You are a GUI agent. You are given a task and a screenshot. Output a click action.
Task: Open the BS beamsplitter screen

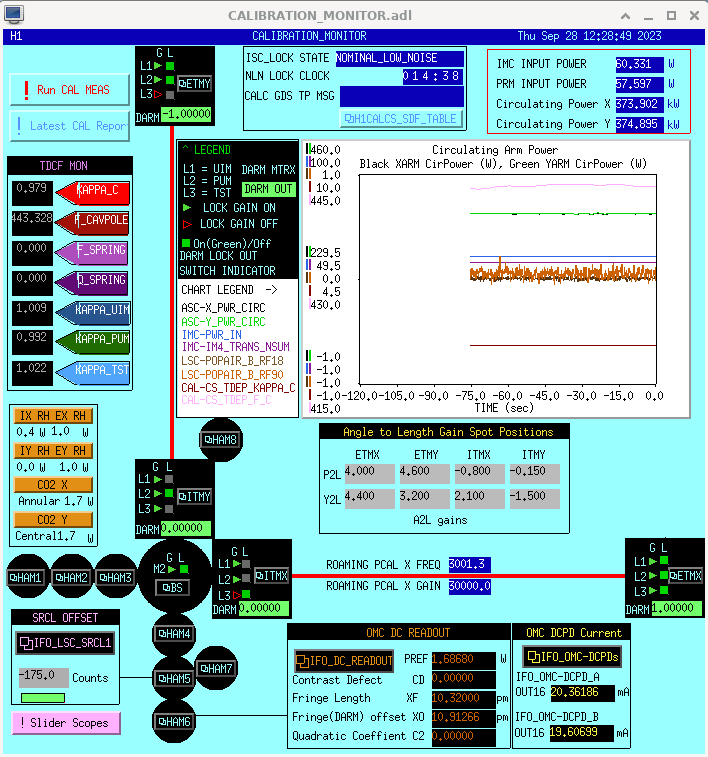(x=175, y=587)
